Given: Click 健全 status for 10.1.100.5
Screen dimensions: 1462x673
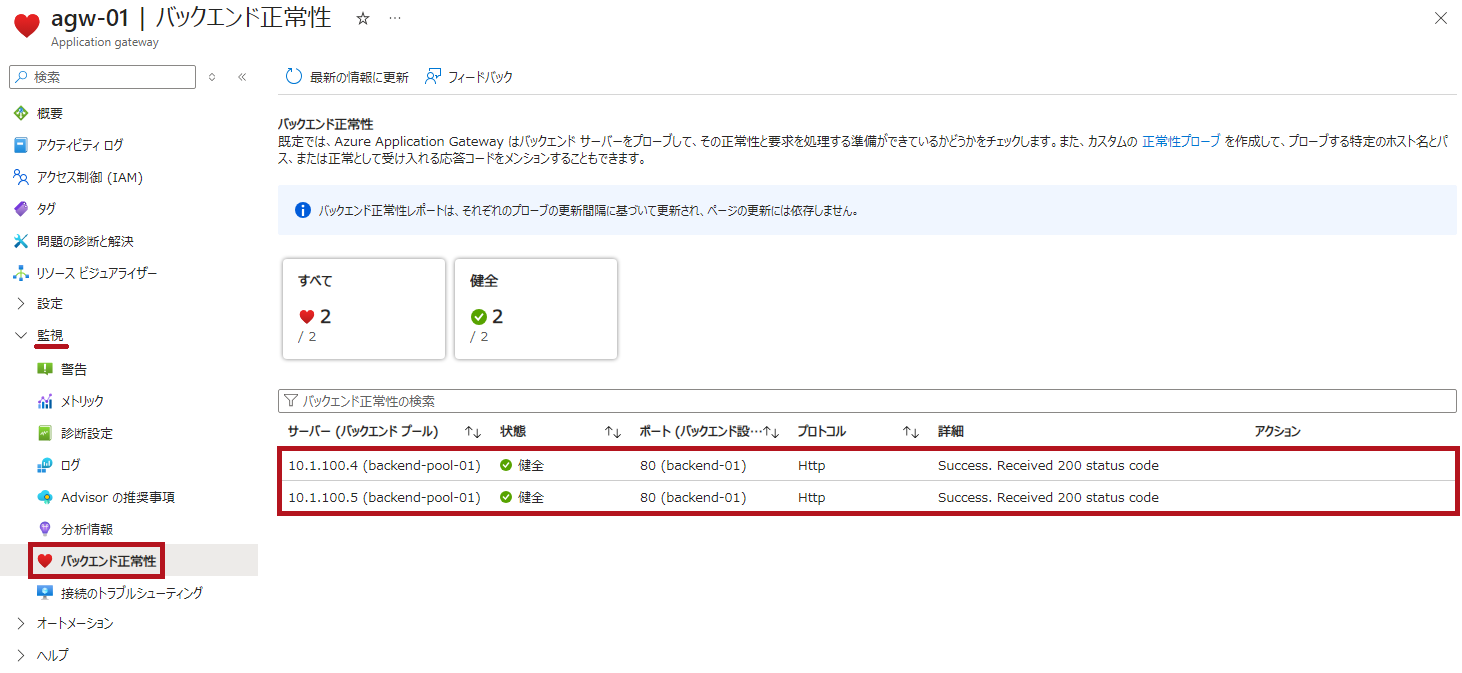Looking at the screenshot, I should coord(522,498).
